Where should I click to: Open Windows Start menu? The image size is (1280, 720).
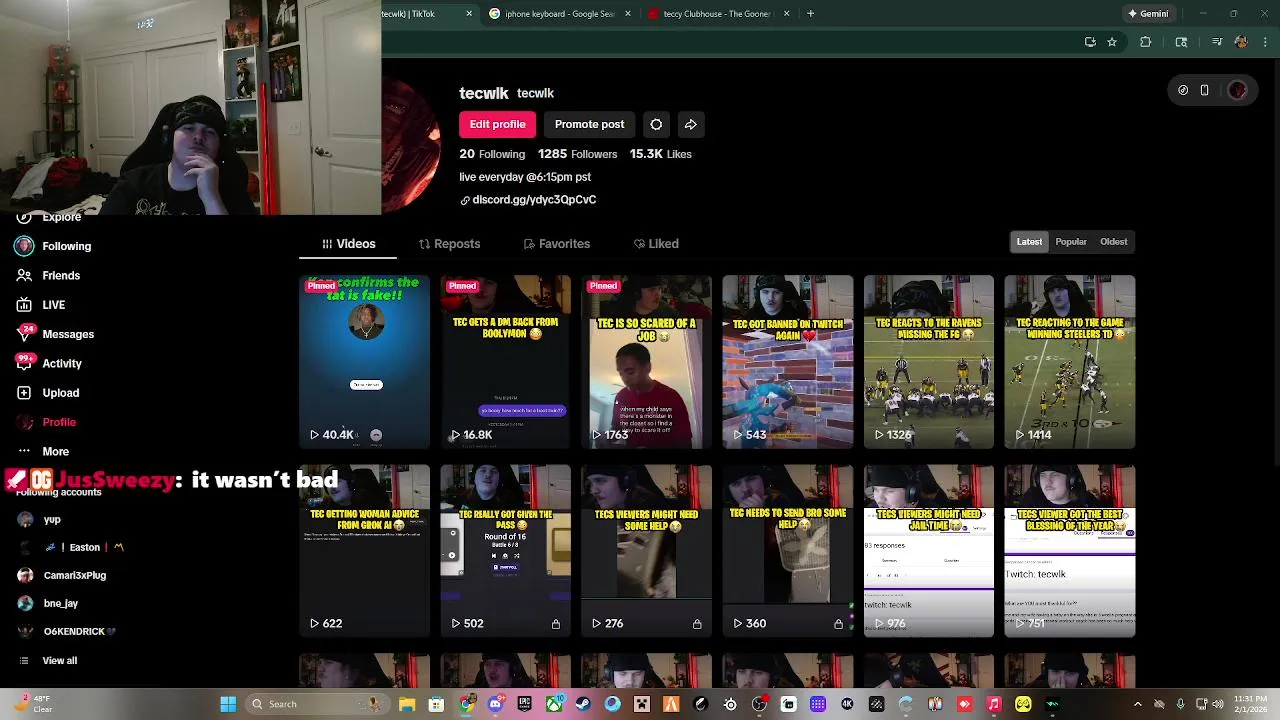(x=228, y=704)
